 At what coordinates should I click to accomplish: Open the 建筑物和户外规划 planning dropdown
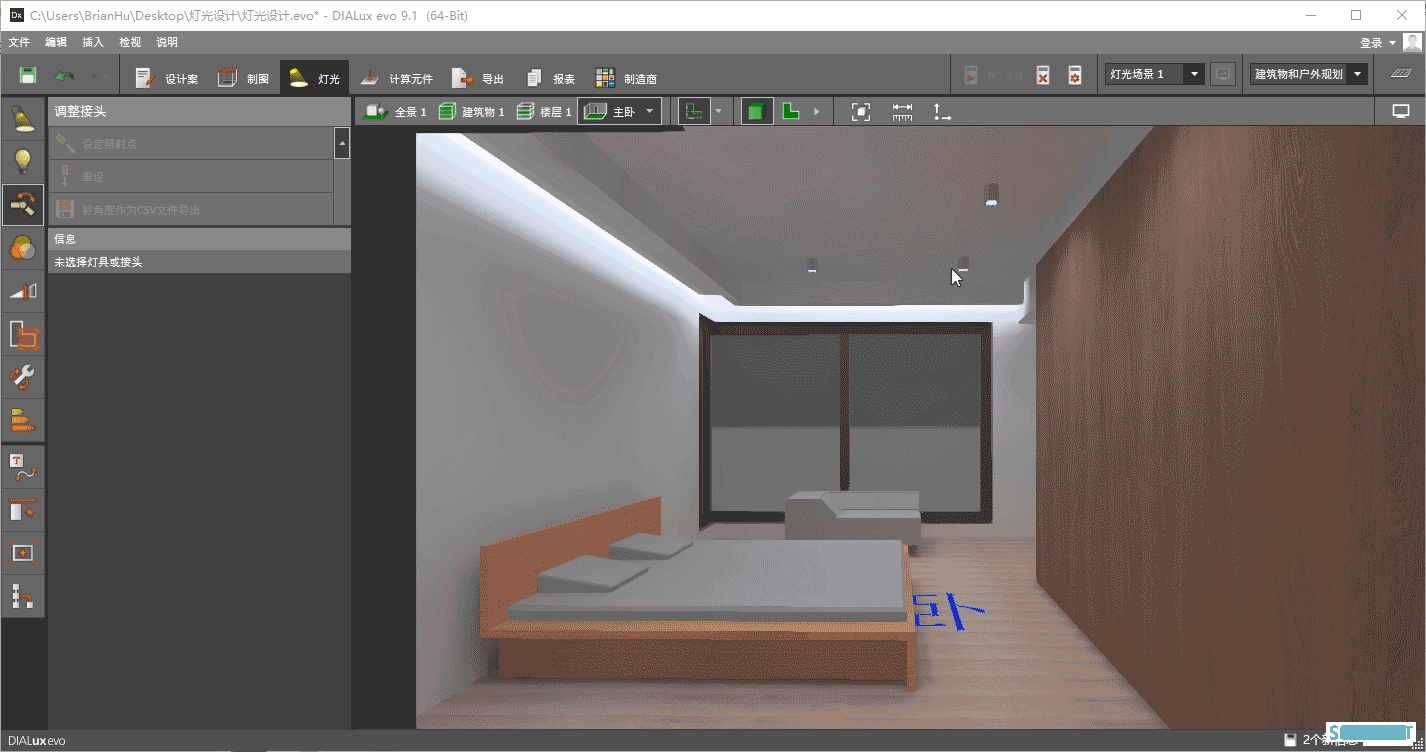click(1309, 74)
